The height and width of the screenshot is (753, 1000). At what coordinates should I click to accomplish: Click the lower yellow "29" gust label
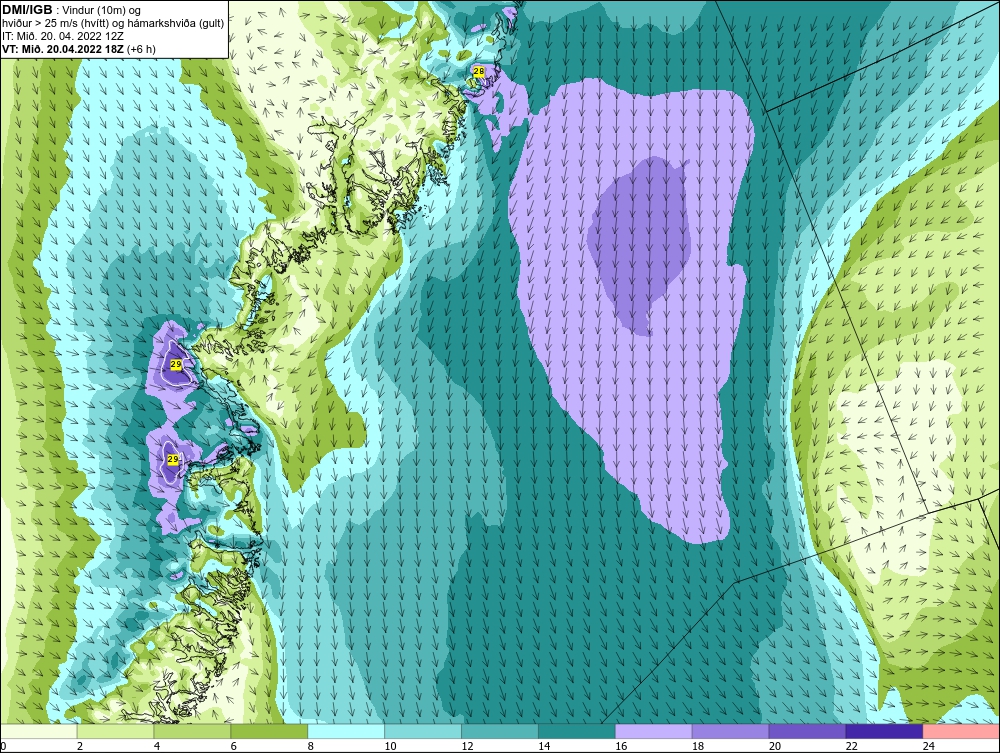tap(173, 459)
